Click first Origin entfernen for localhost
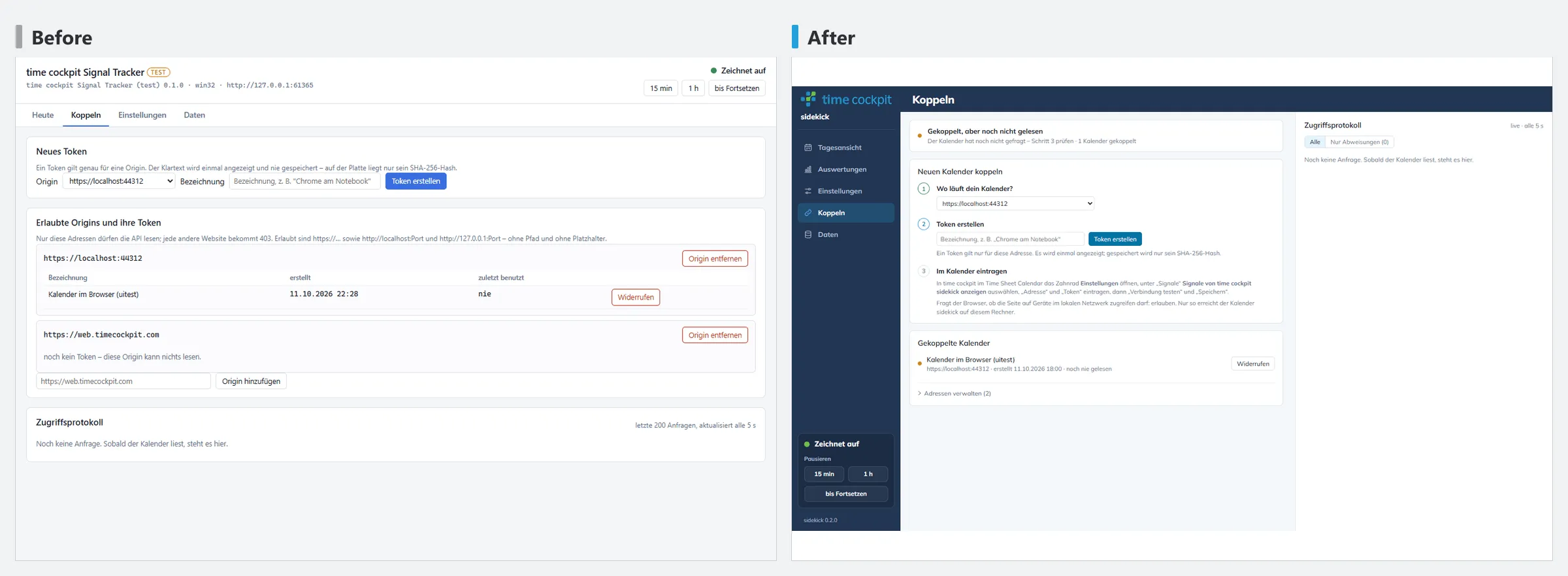This screenshot has width=1568, height=576. tap(715, 258)
